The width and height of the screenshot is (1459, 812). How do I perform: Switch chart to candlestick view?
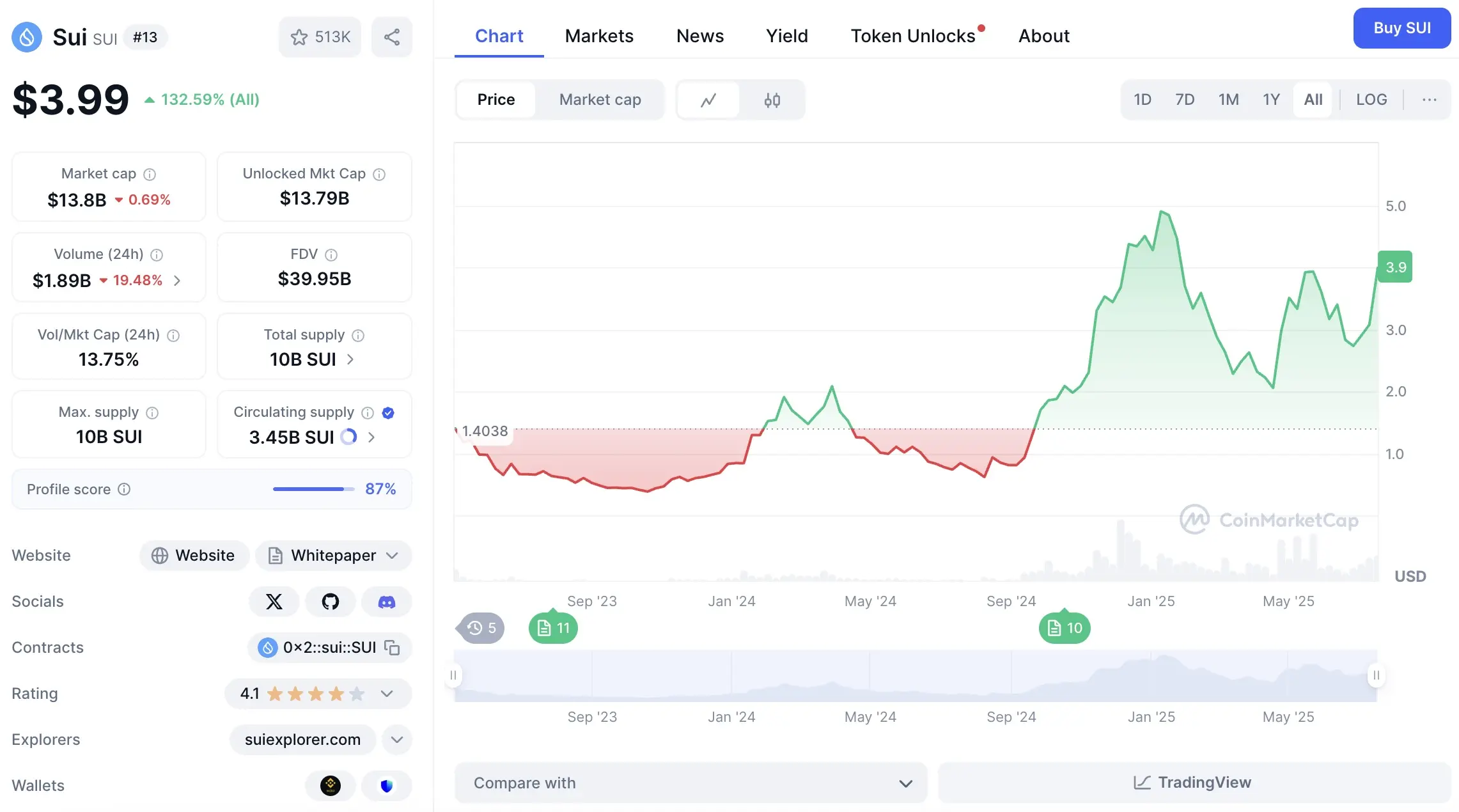click(772, 100)
